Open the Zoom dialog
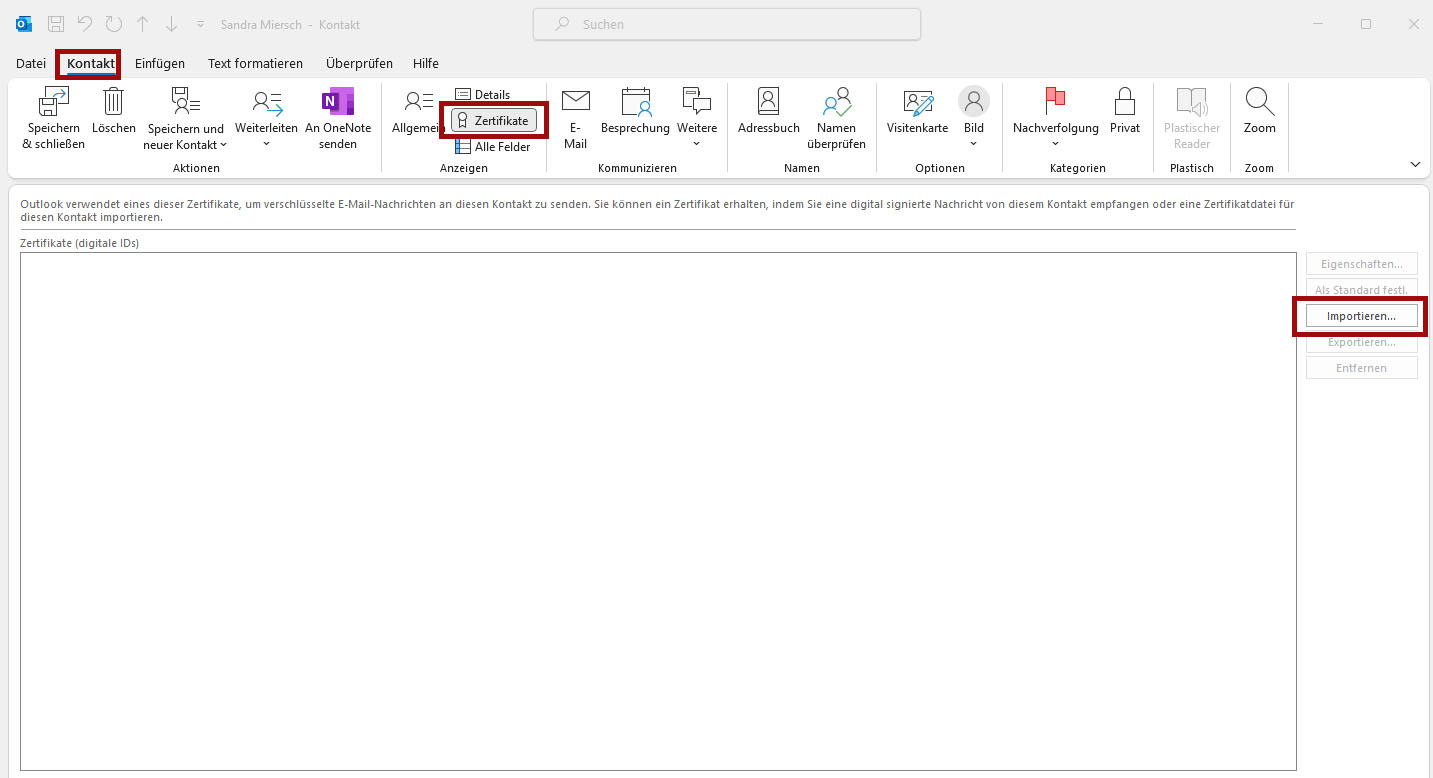 [x=1259, y=112]
